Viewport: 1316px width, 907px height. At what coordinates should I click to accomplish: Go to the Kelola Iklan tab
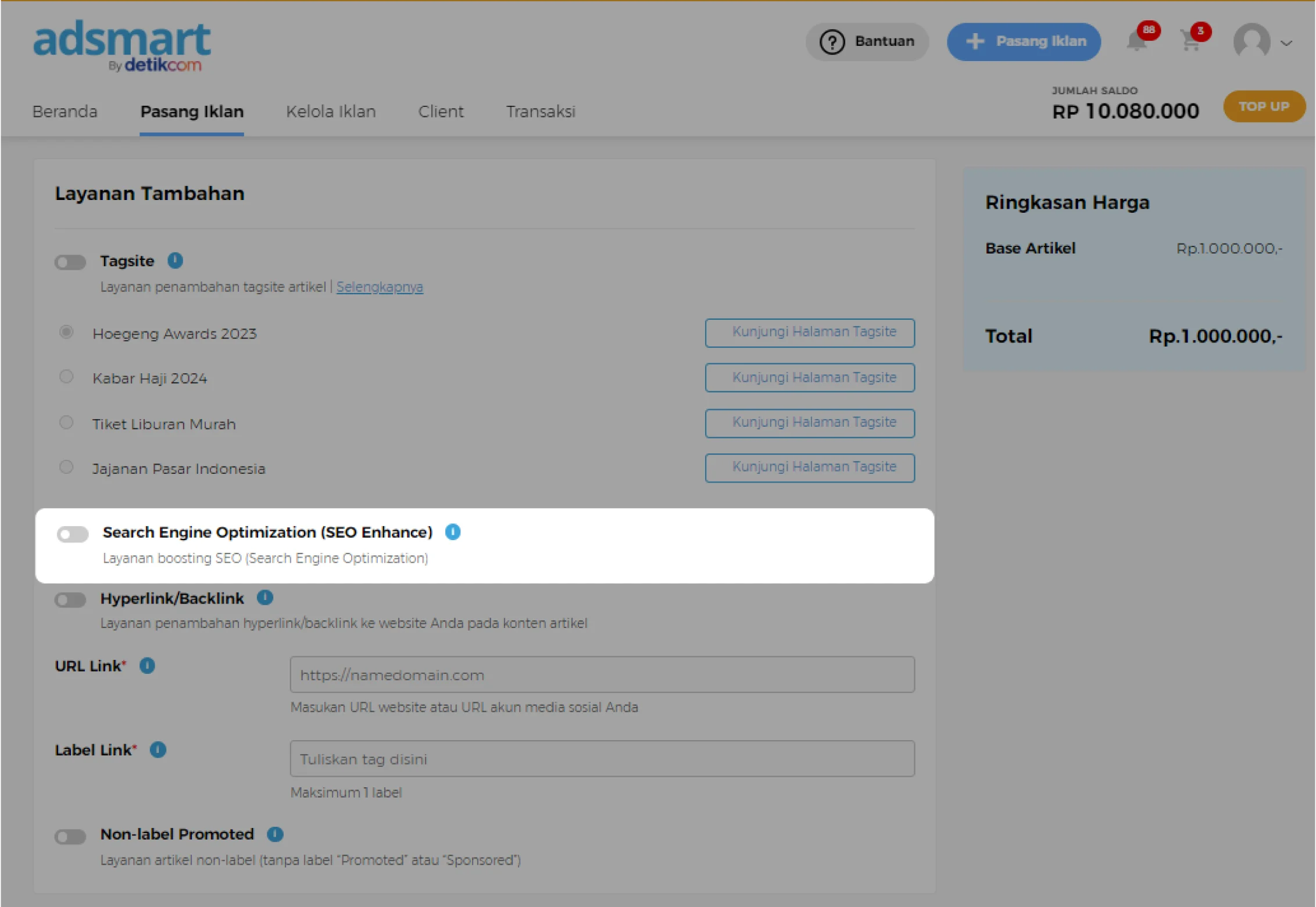click(x=331, y=112)
